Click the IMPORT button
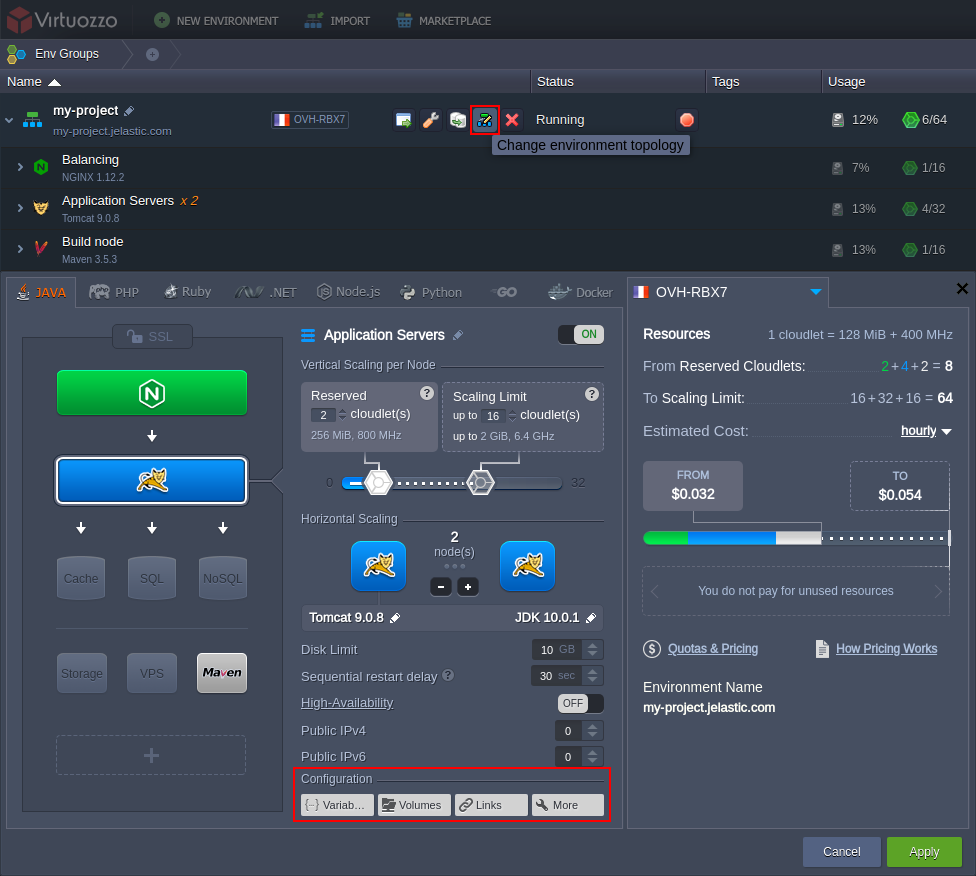 point(337,21)
